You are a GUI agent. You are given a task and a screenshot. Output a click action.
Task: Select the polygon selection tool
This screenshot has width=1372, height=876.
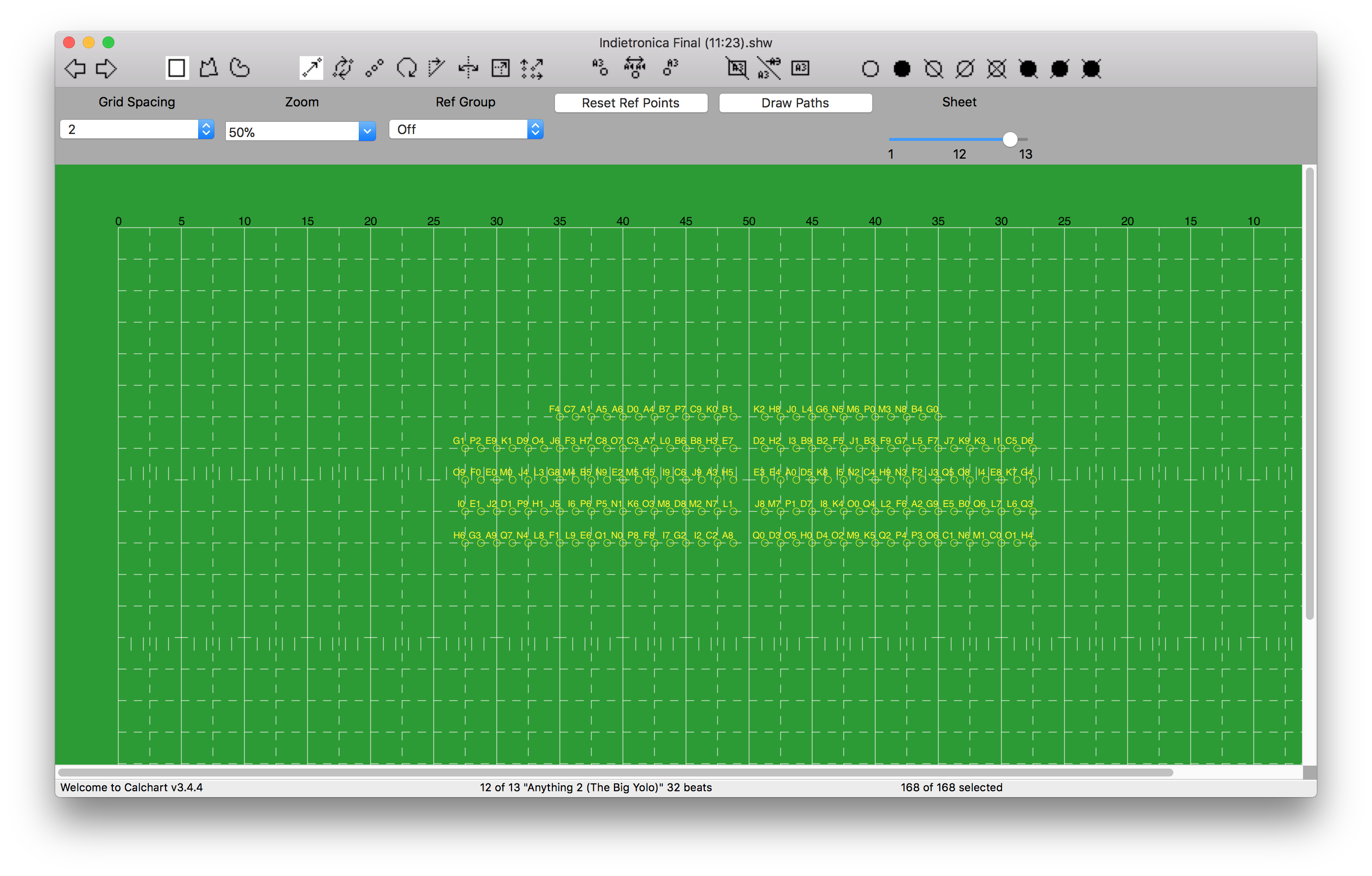[x=208, y=68]
